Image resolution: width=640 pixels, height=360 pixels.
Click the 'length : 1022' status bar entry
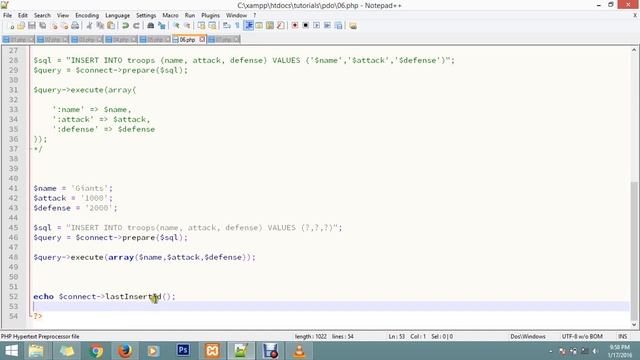311,336
